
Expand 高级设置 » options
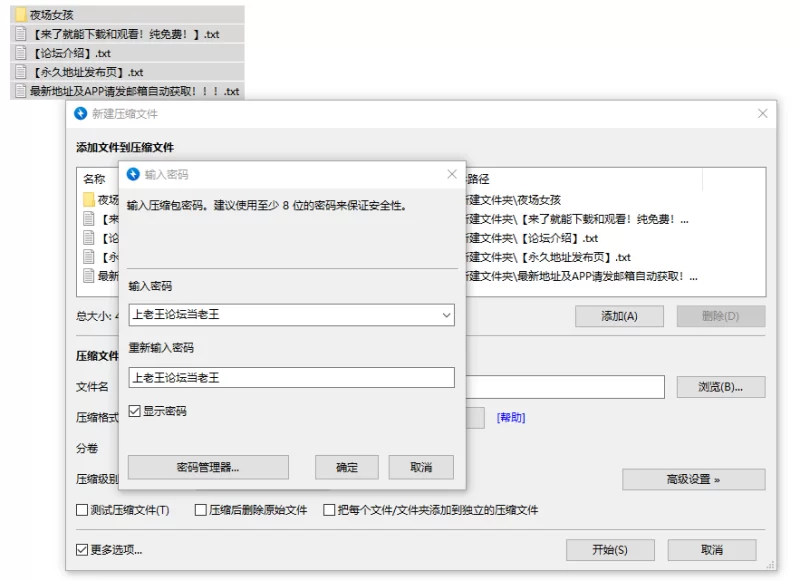(x=693, y=479)
